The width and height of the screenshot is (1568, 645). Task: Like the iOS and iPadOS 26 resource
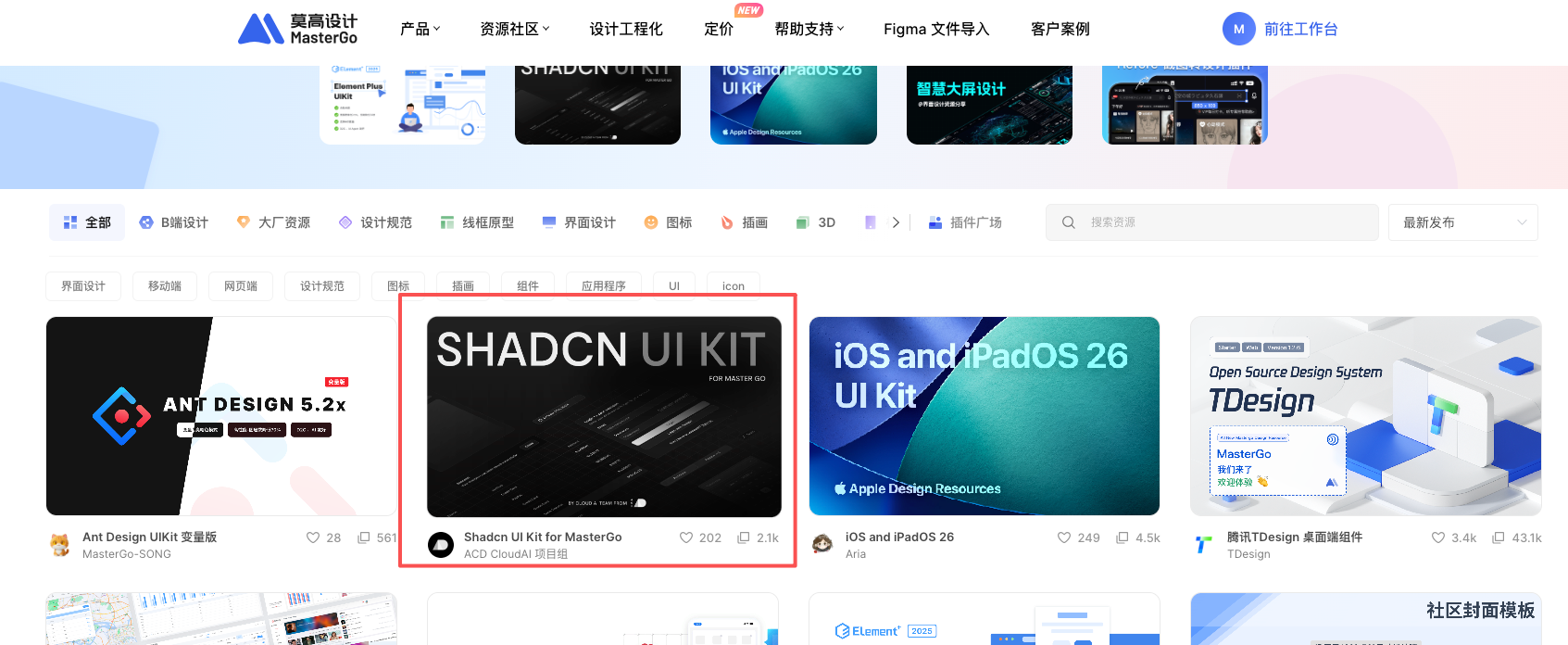pyautogui.click(x=1064, y=537)
